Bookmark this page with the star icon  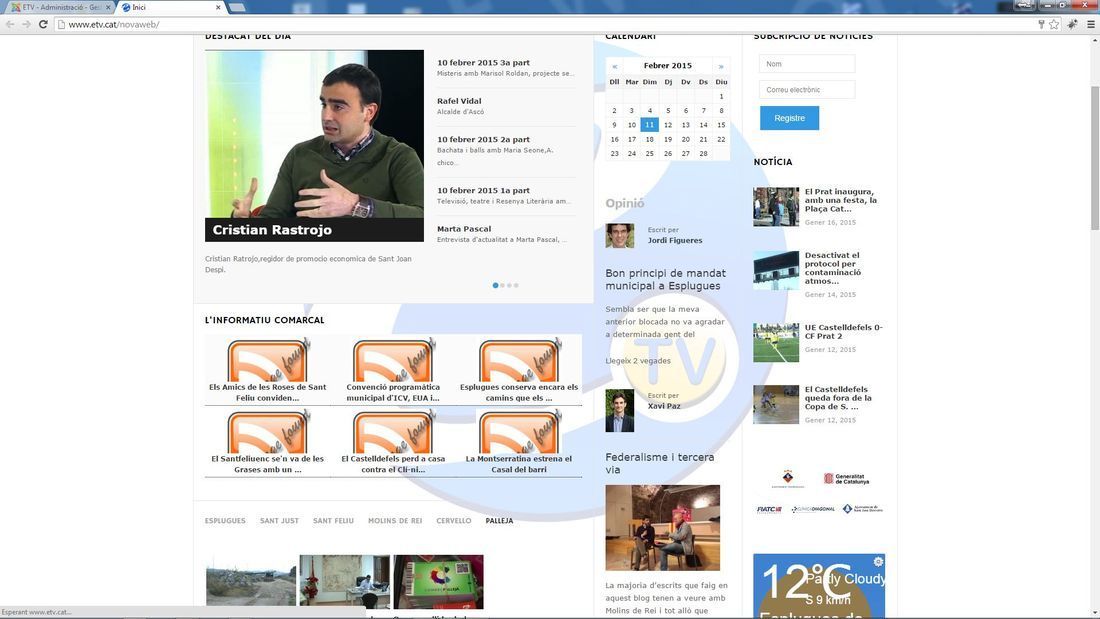1054,24
